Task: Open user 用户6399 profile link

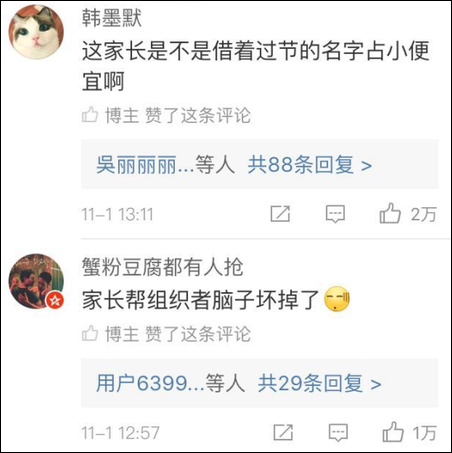Action: 141,383
